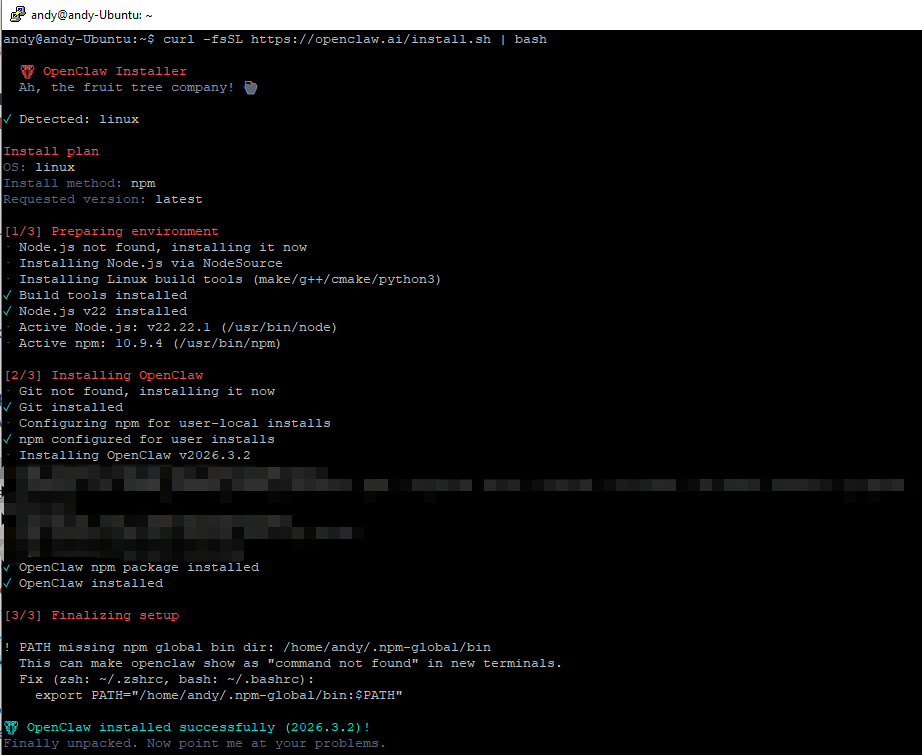The image size is (922, 755).
Task: Click the '[1/3] Preparing environment' heading
Action: click(111, 232)
